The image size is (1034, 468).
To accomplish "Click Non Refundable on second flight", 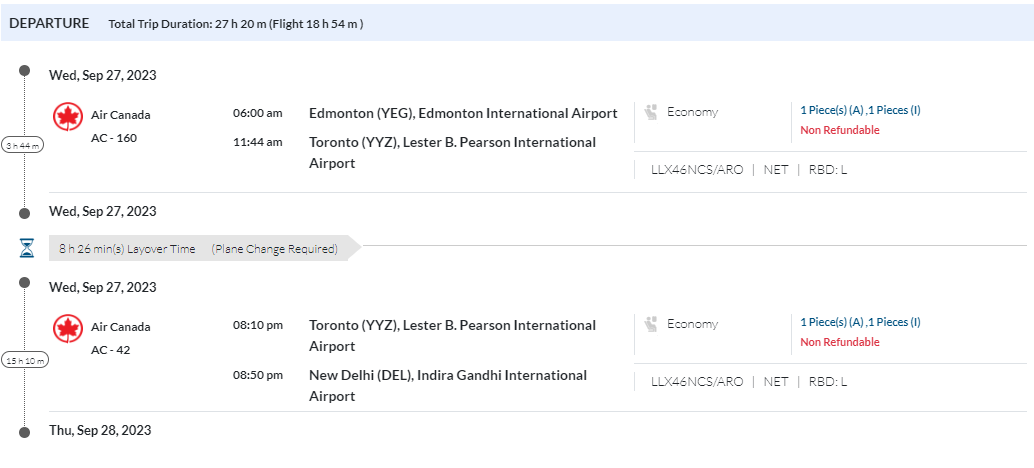I will [840, 342].
